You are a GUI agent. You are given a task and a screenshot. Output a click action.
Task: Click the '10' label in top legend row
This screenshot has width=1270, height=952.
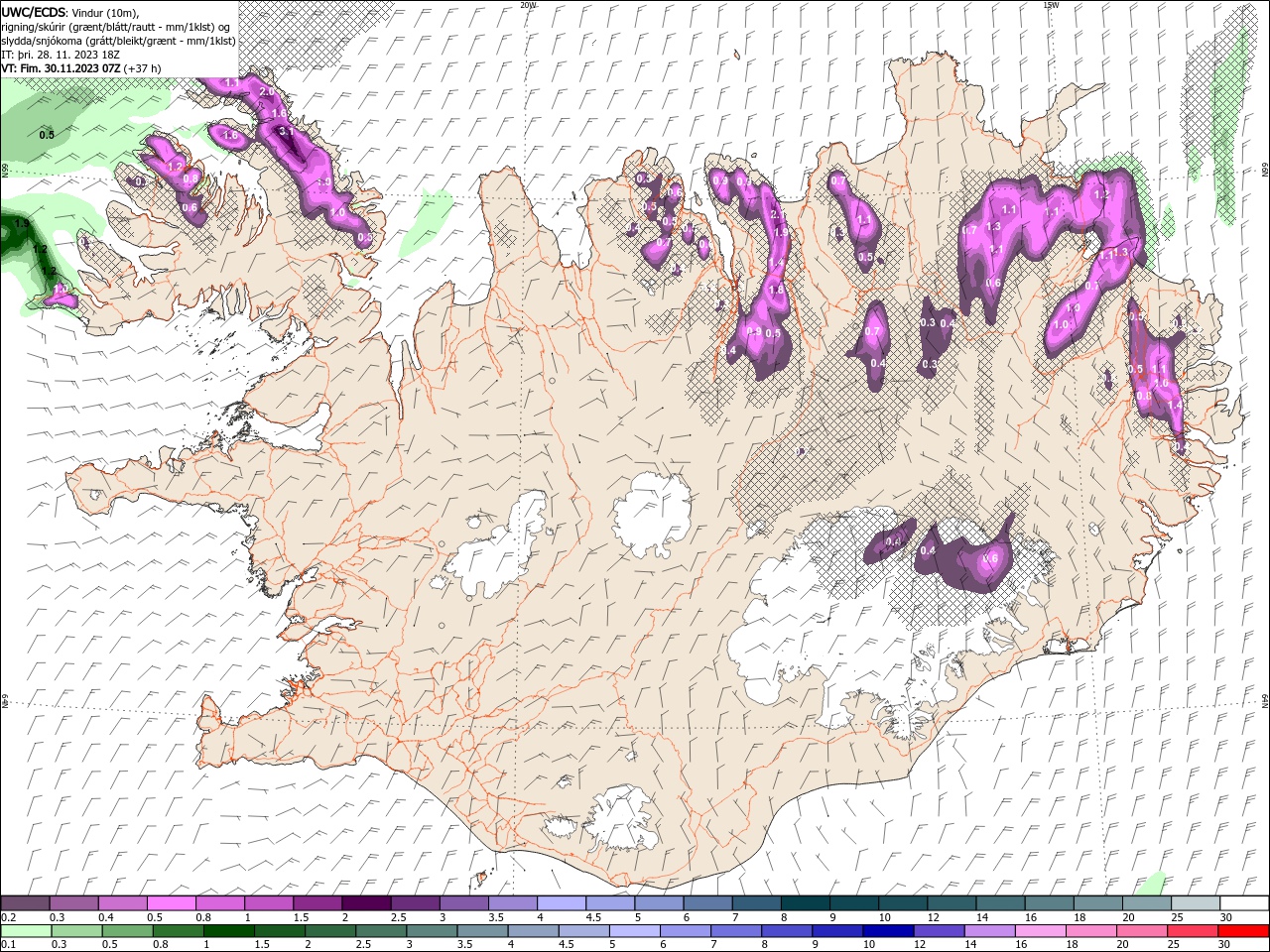pyautogui.click(x=883, y=917)
